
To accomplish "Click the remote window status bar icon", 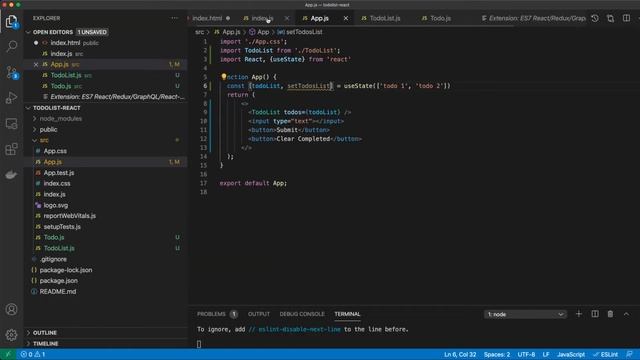I will tap(8, 354).
